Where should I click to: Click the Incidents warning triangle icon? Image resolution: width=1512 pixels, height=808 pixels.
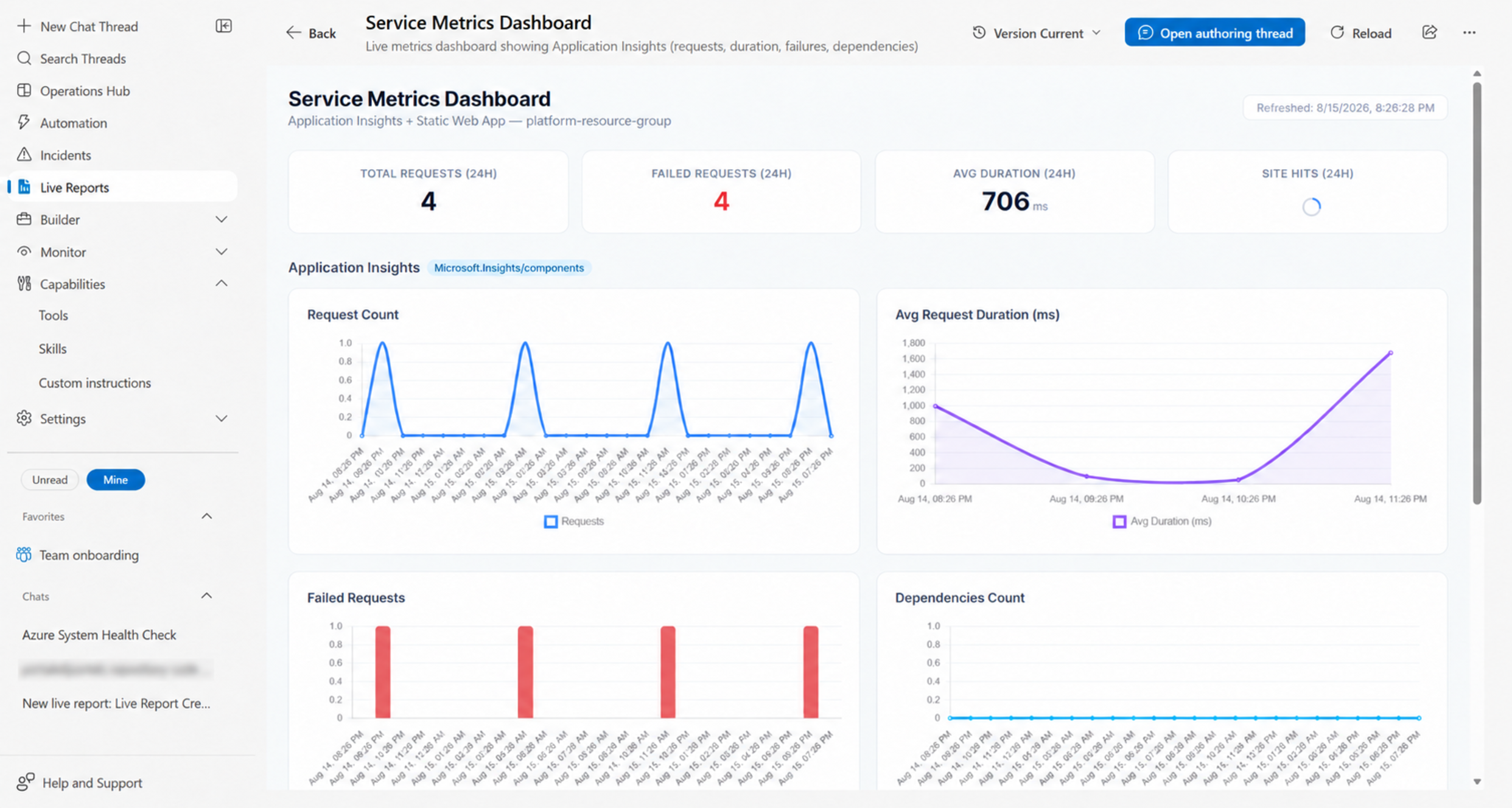point(24,155)
